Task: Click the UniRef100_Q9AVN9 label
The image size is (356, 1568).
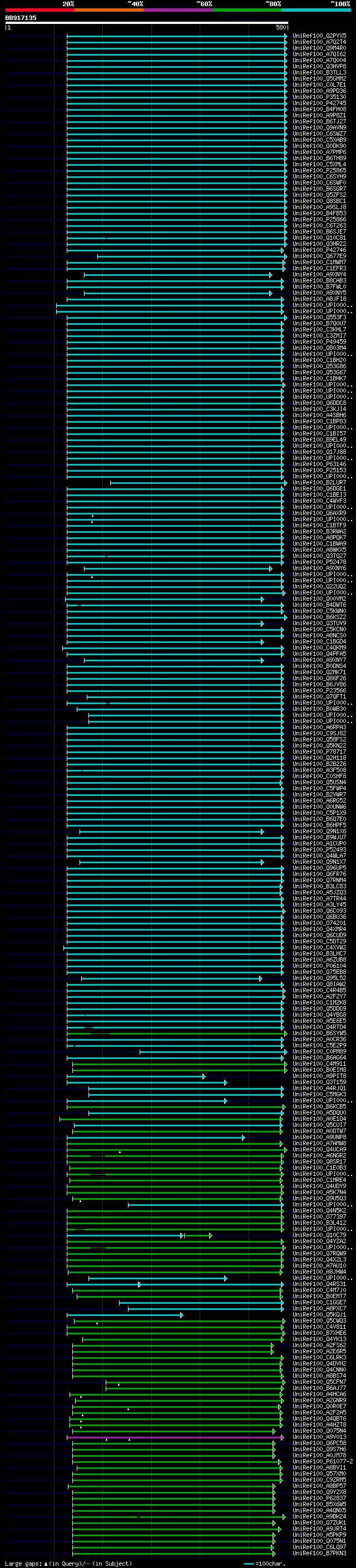Action: coord(319,128)
